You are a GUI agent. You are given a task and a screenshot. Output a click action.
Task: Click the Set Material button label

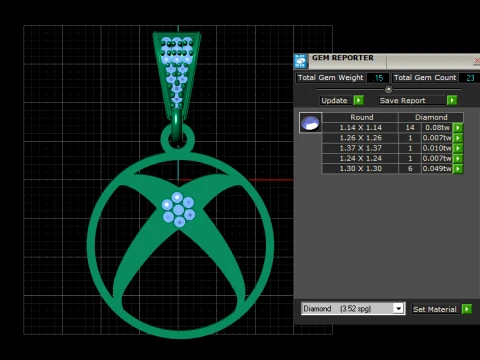pos(435,309)
